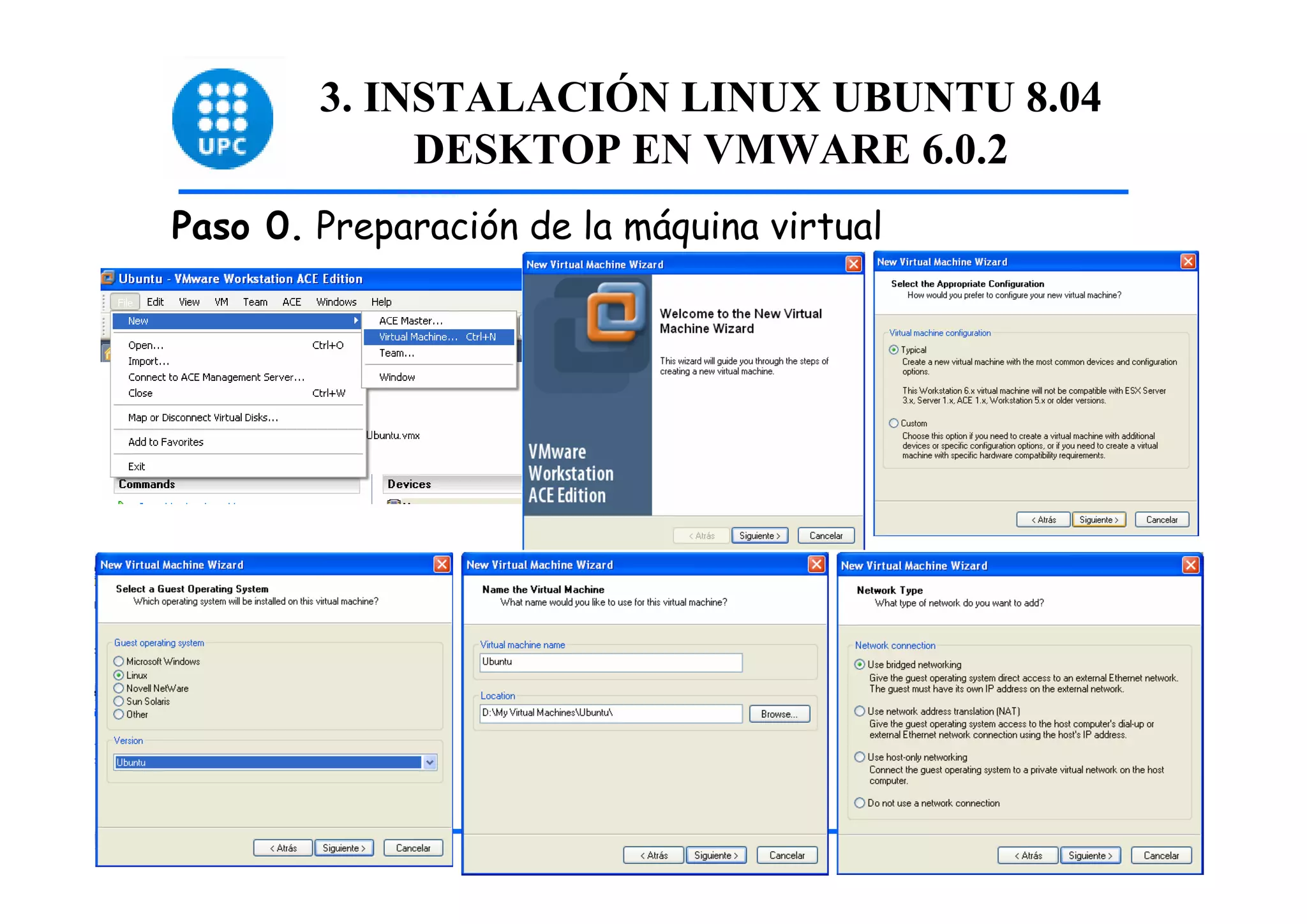Click Atrás in the Name the Virtual Machine wizard

click(x=653, y=855)
